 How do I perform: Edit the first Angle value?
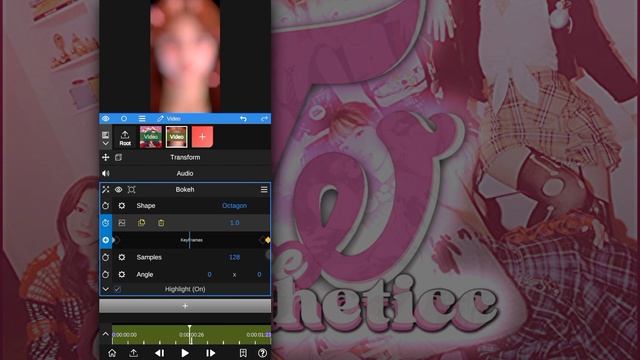point(209,275)
